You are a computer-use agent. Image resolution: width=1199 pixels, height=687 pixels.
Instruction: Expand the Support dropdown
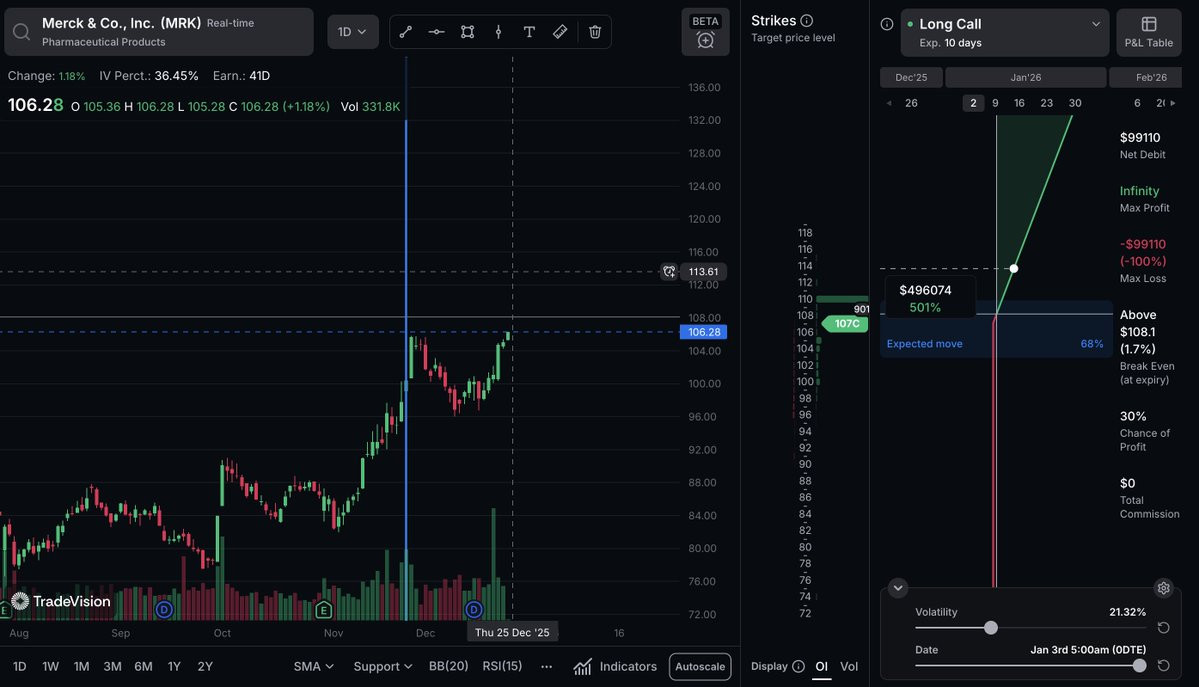(382, 666)
